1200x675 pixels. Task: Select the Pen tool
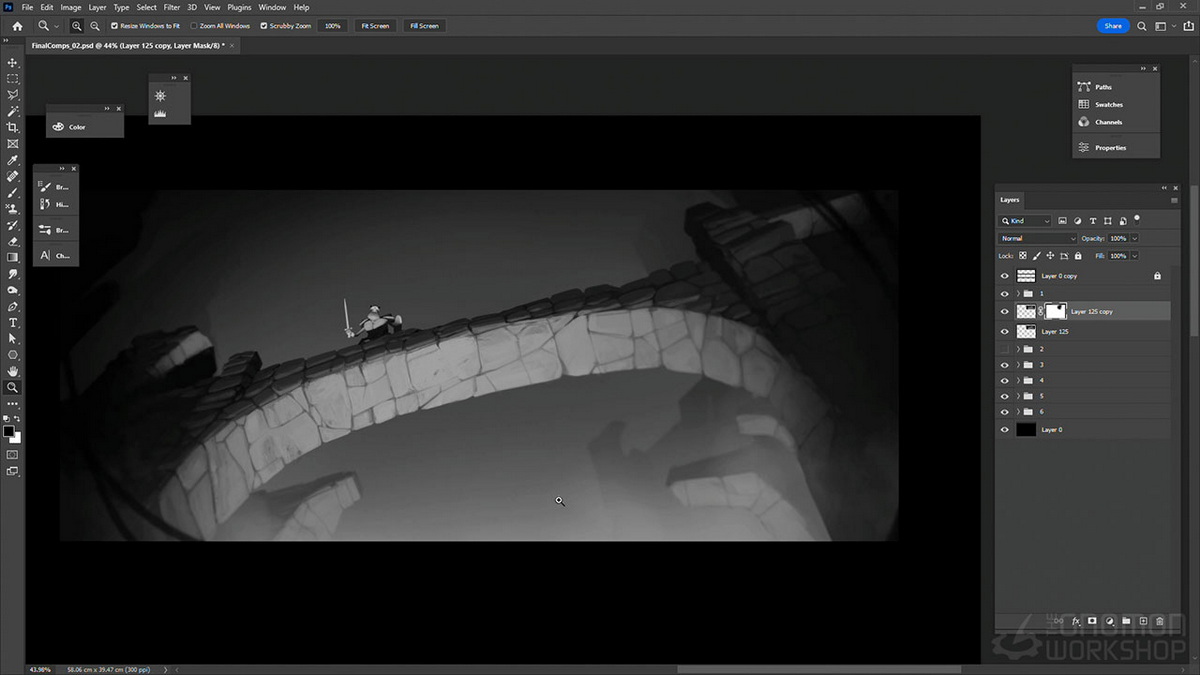tap(13, 307)
